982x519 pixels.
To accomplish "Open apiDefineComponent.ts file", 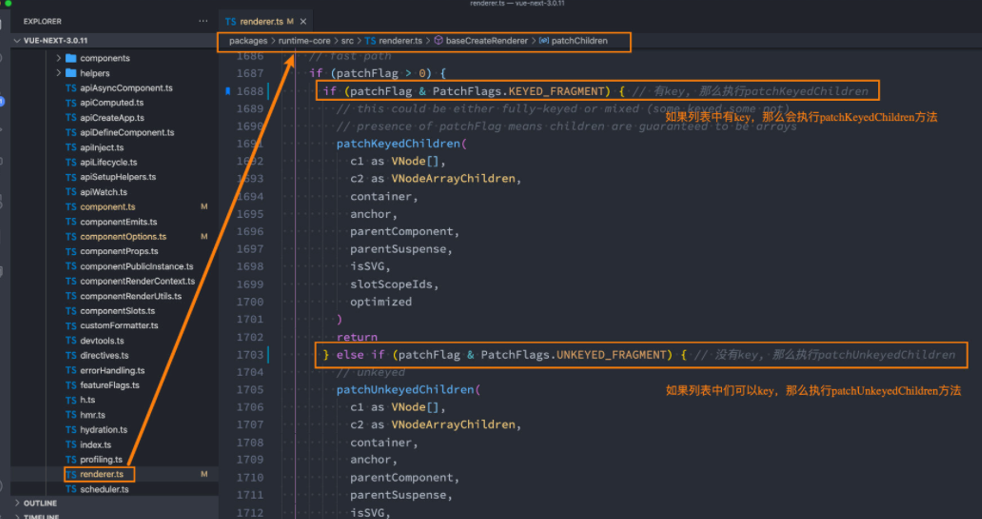I will 127,133.
